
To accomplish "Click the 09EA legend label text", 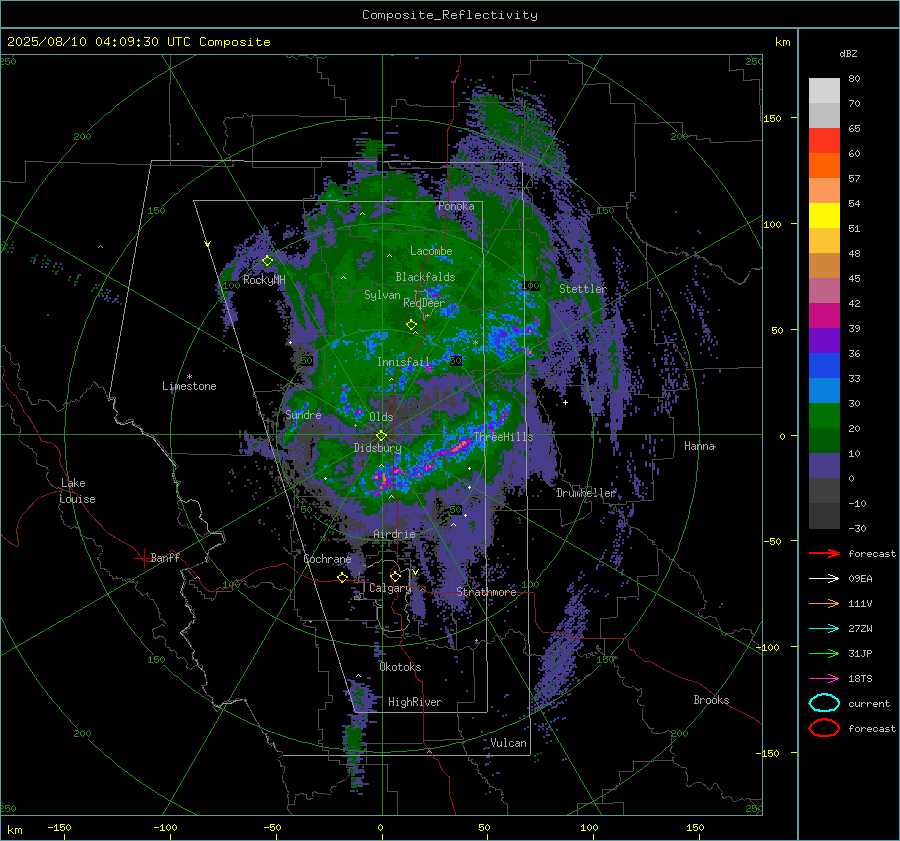I will pyautogui.click(x=860, y=579).
